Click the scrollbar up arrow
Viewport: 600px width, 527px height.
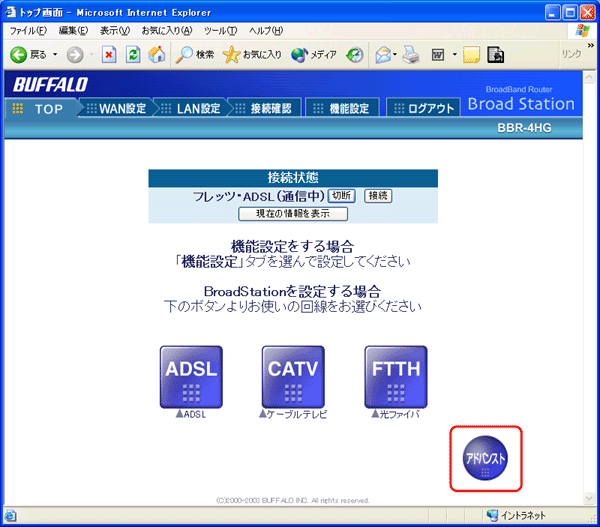coord(589,78)
